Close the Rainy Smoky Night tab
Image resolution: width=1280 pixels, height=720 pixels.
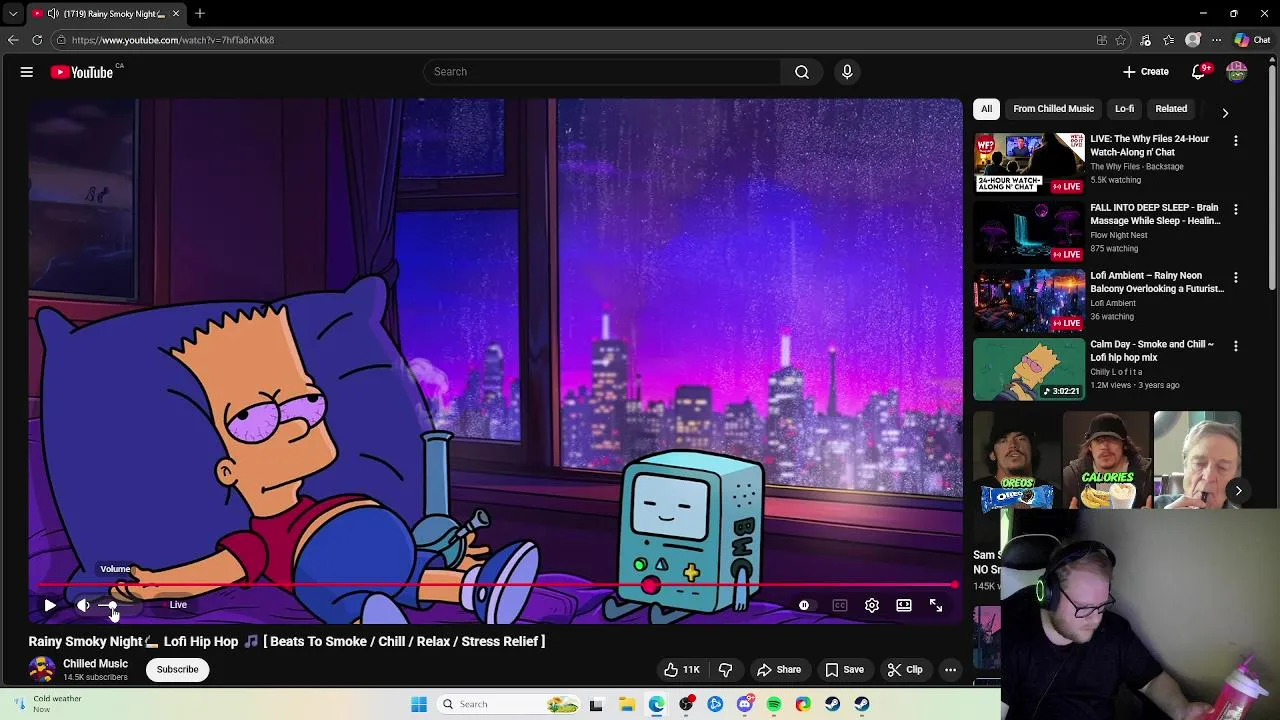[176, 13]
